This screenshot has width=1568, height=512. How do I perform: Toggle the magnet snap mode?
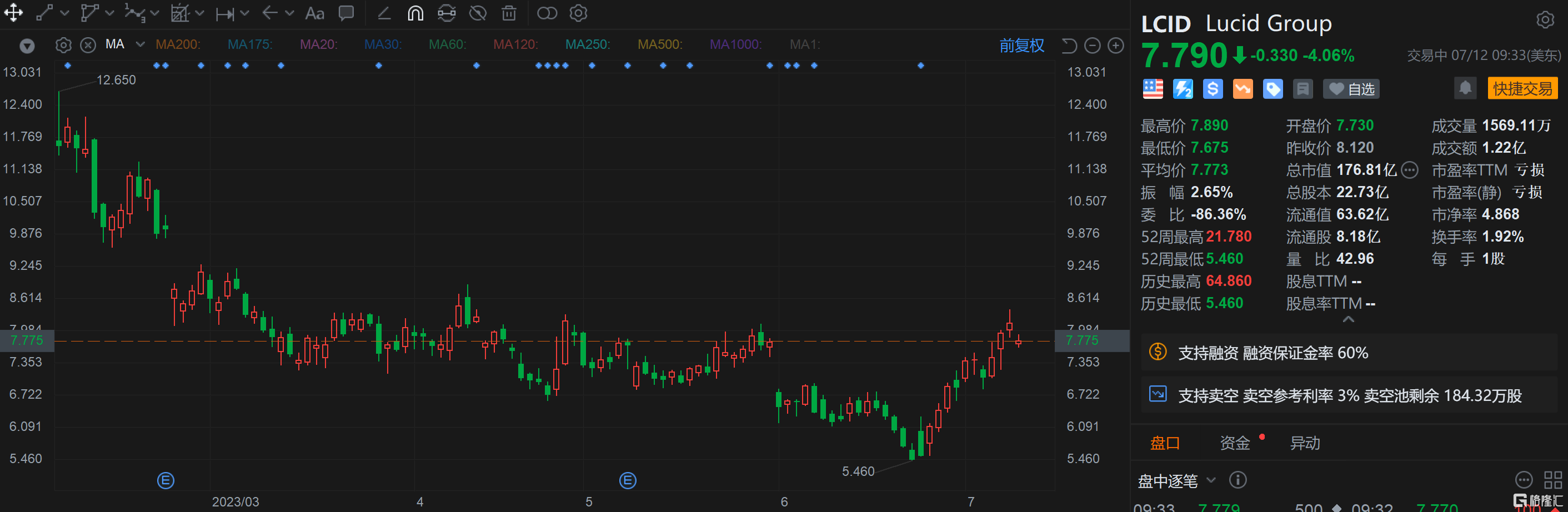coord(415,13)
